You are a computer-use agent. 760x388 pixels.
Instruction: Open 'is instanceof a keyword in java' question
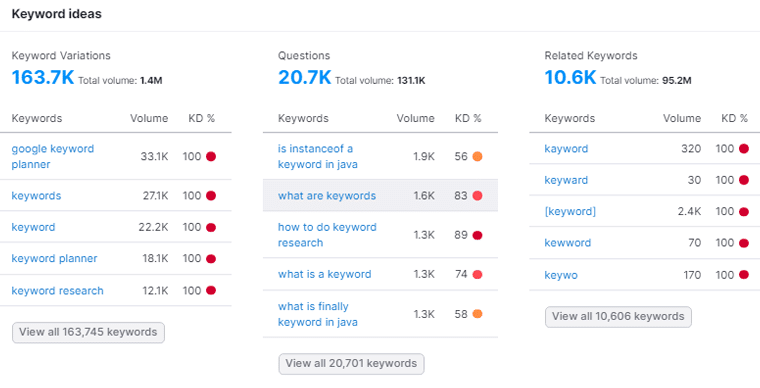(x=318, y=156)
